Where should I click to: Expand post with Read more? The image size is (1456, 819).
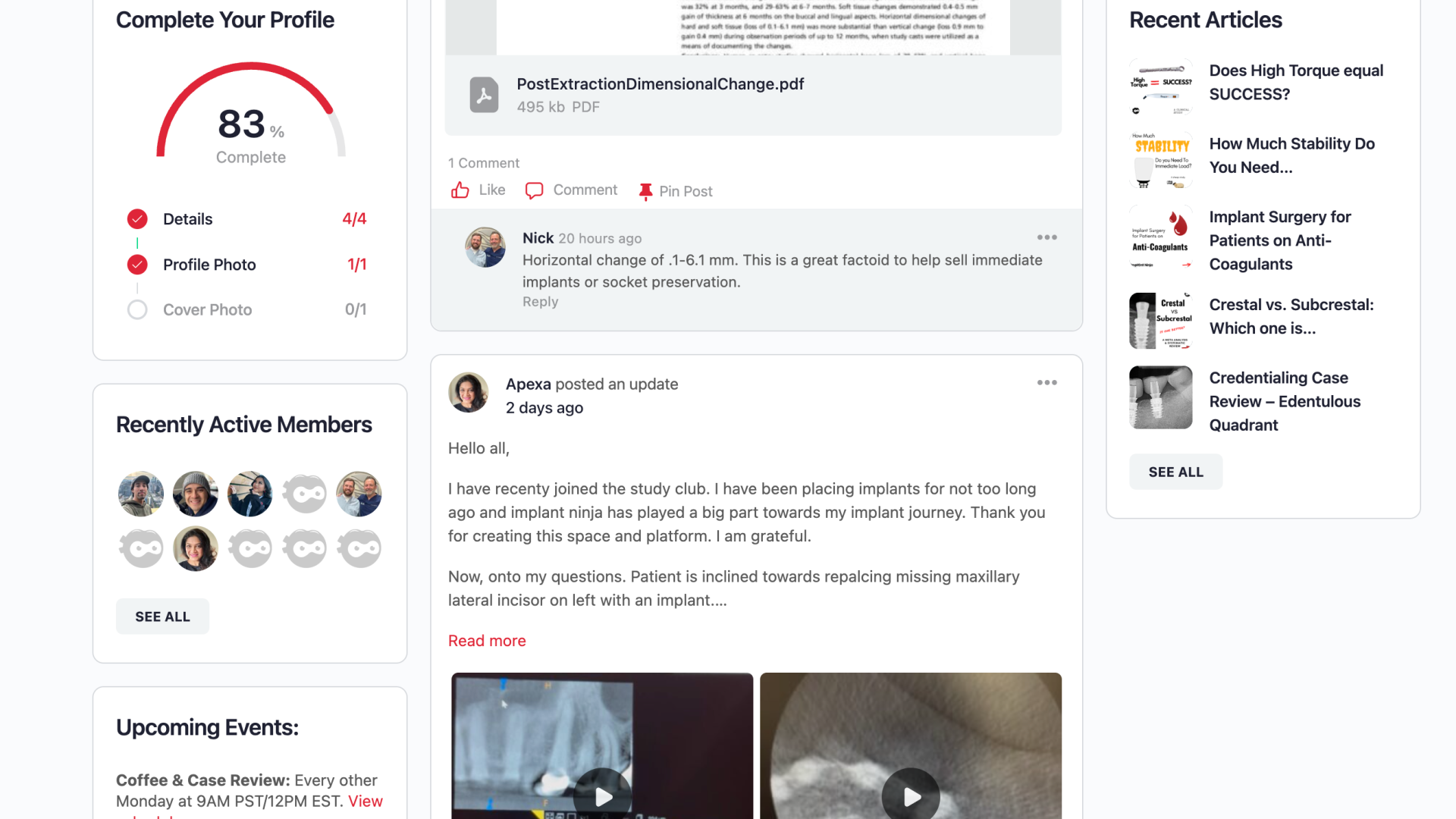[487, 641]
